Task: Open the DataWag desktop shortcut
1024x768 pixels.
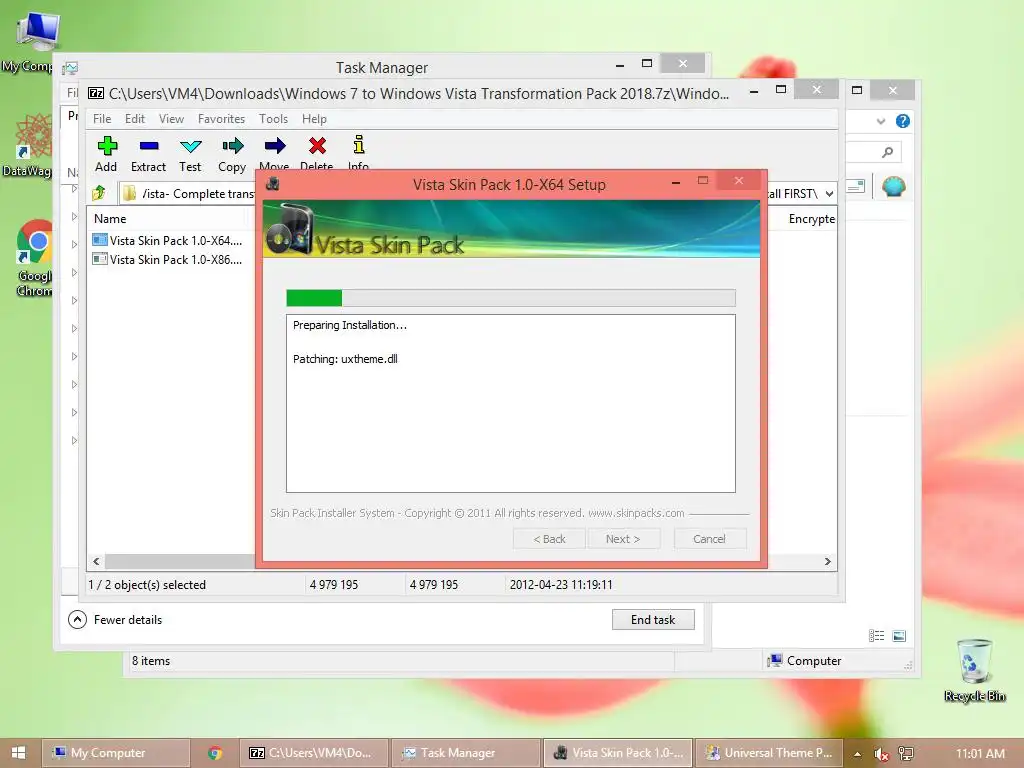Action: point(33,137)
